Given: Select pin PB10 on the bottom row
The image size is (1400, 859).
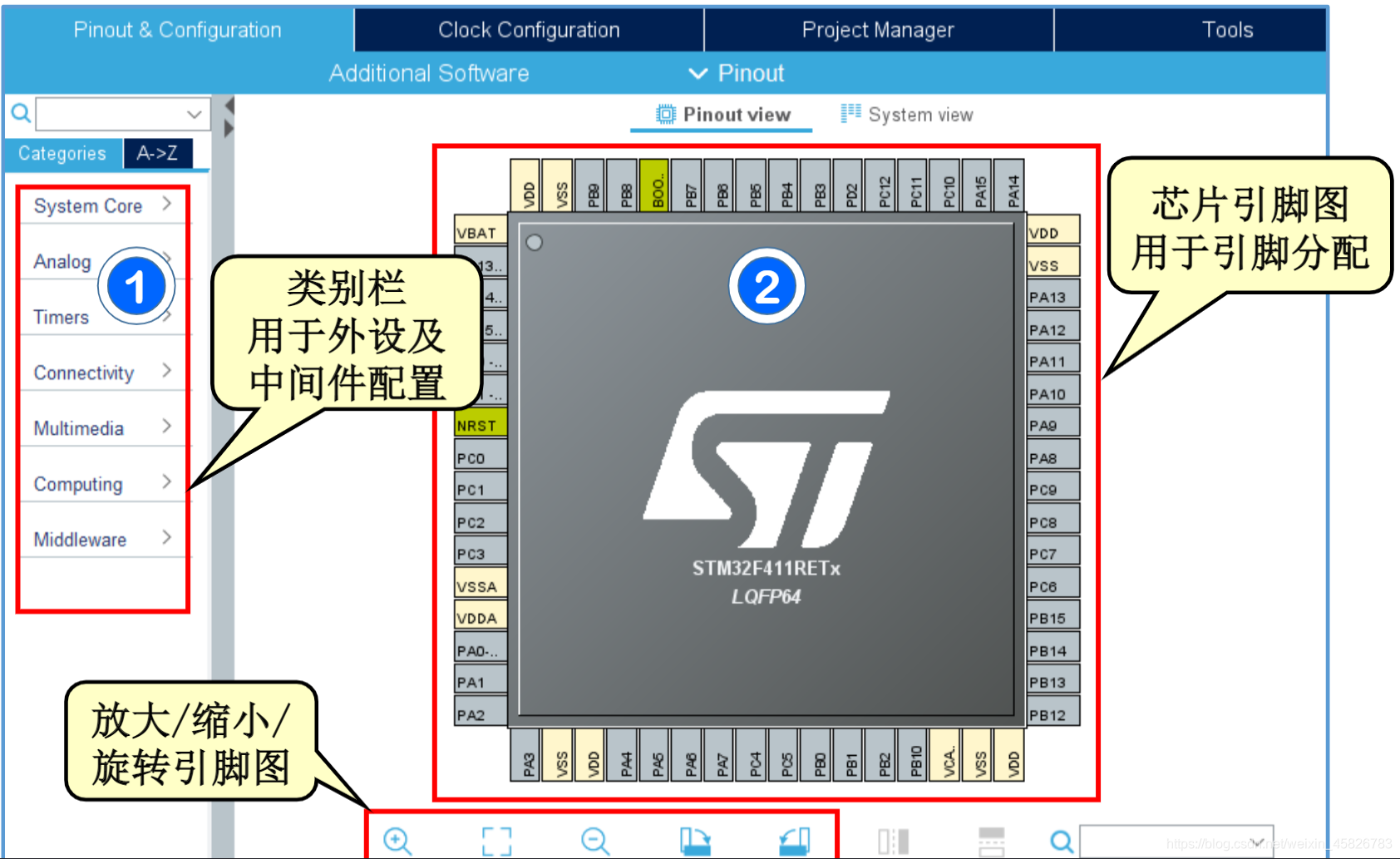Looking at the screenshot, I should click(914, 754).
